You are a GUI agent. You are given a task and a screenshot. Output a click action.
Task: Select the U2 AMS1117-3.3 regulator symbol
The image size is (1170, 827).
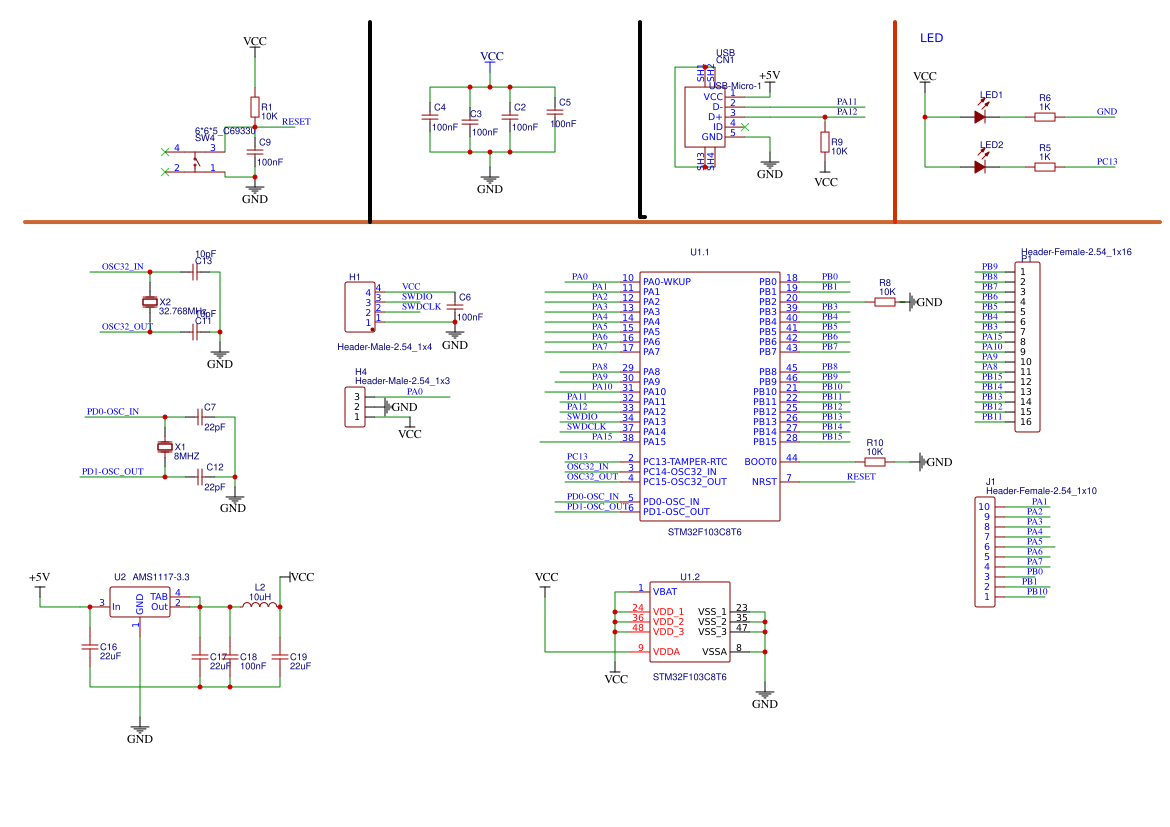[x=140, y=602]
